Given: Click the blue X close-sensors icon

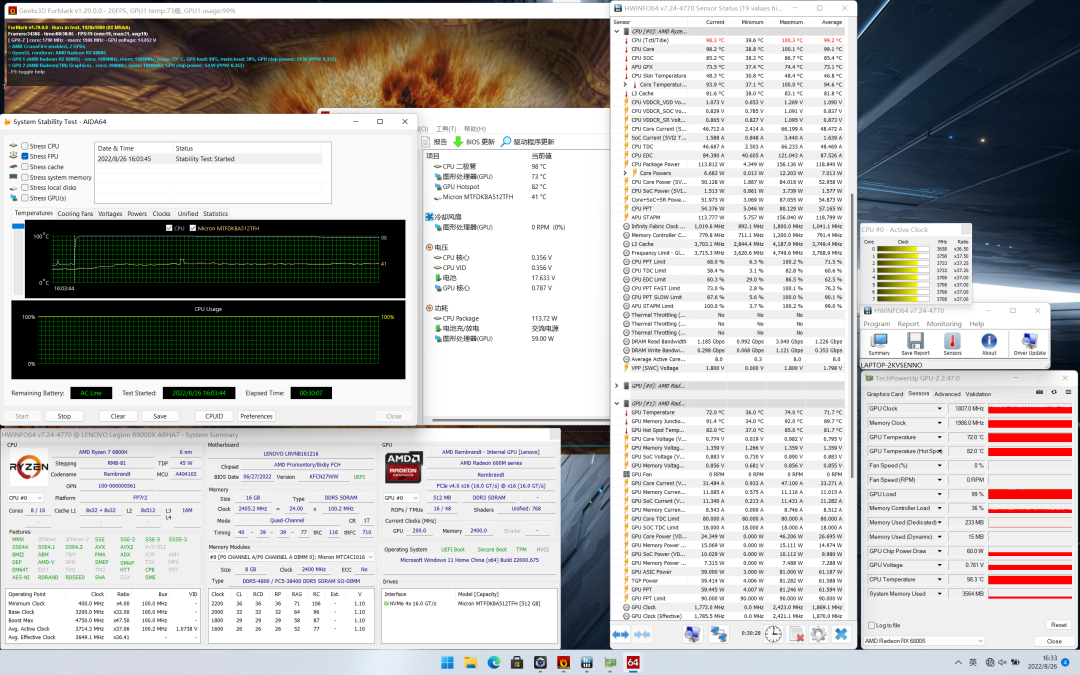Looking at the screenshot, I should coord(842,634).
